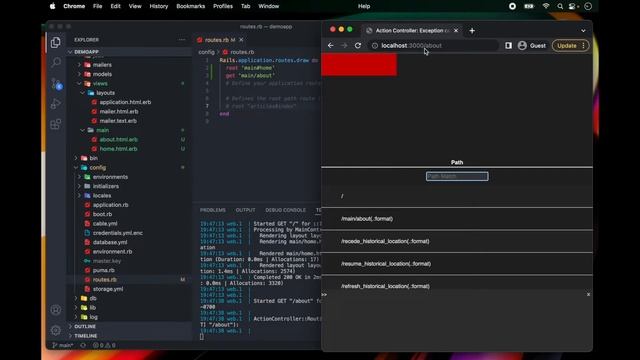Open the File menu

coord(98,6)
